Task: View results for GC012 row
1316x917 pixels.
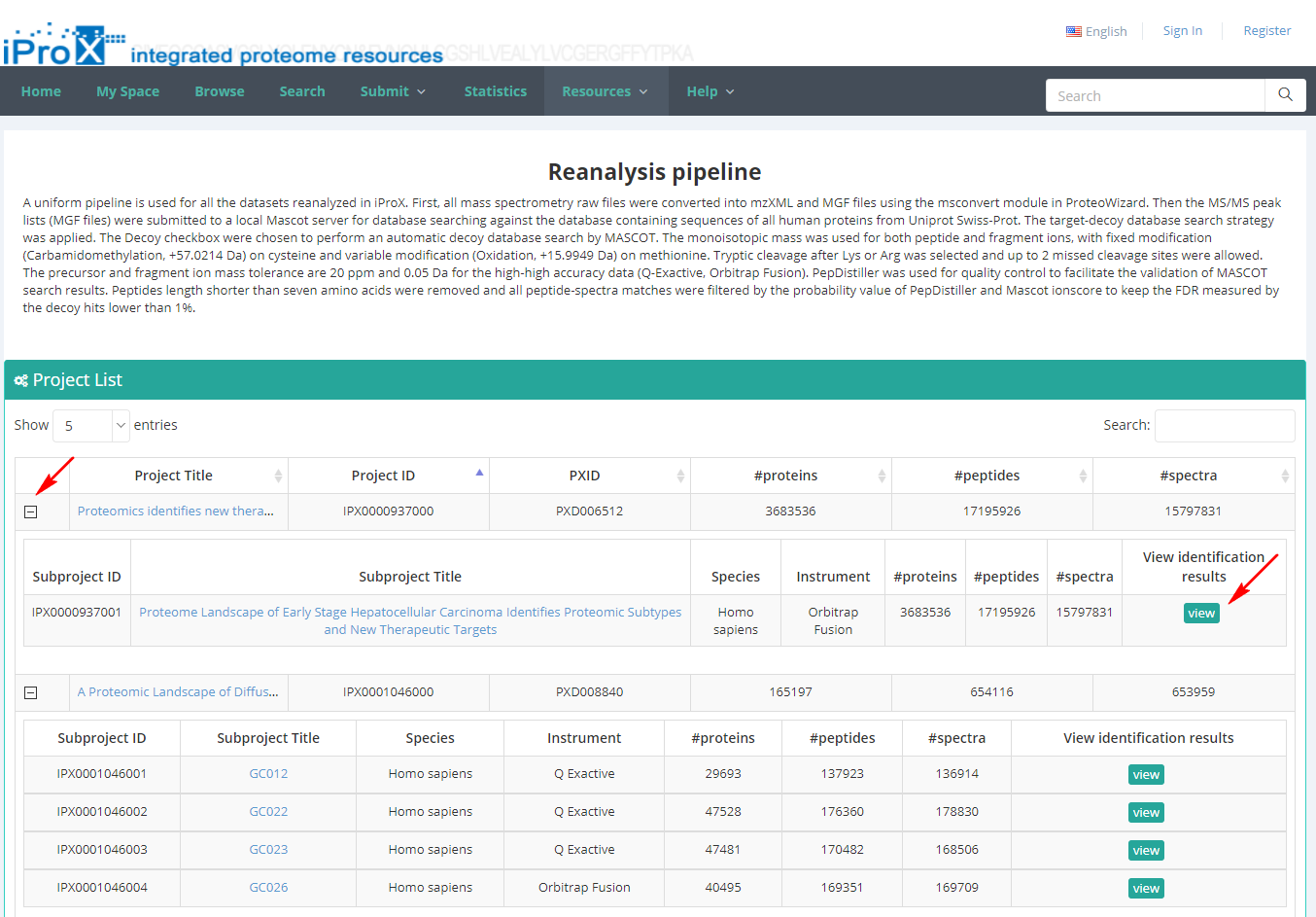Action: coord(1146,775)
